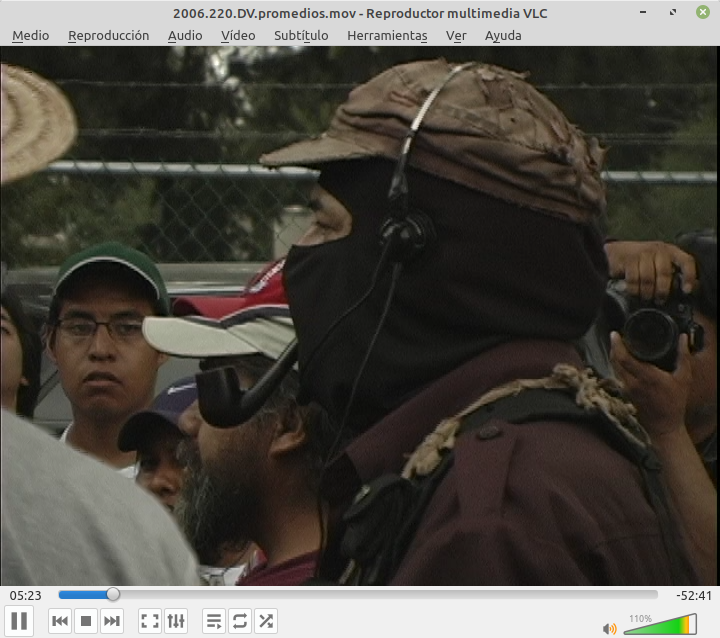Viewport: 720px width, 638px height.
Task: Pause the video playback
Action: (x=20, y=621)
